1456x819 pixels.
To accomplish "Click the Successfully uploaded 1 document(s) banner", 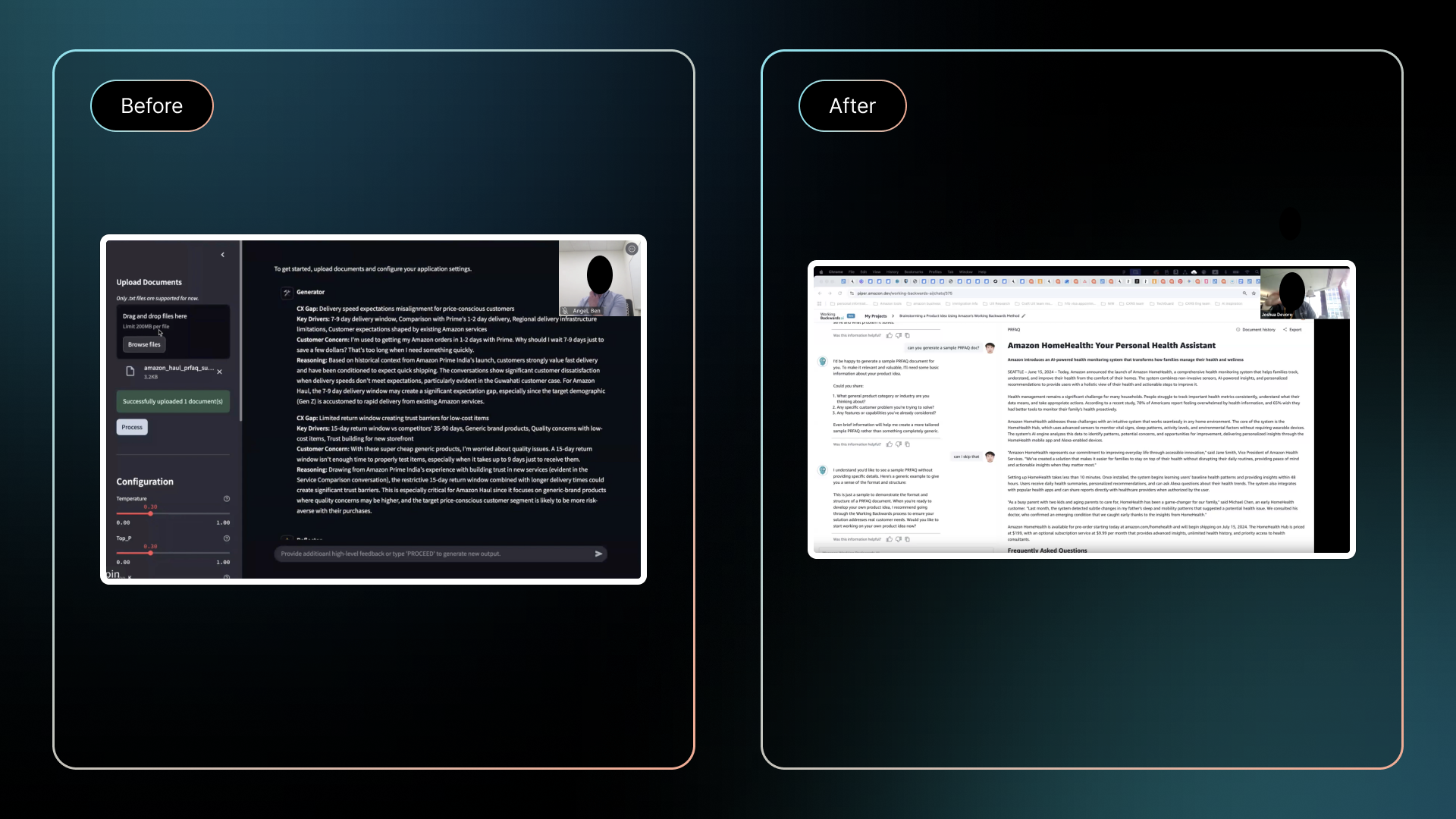I will 173,401.
